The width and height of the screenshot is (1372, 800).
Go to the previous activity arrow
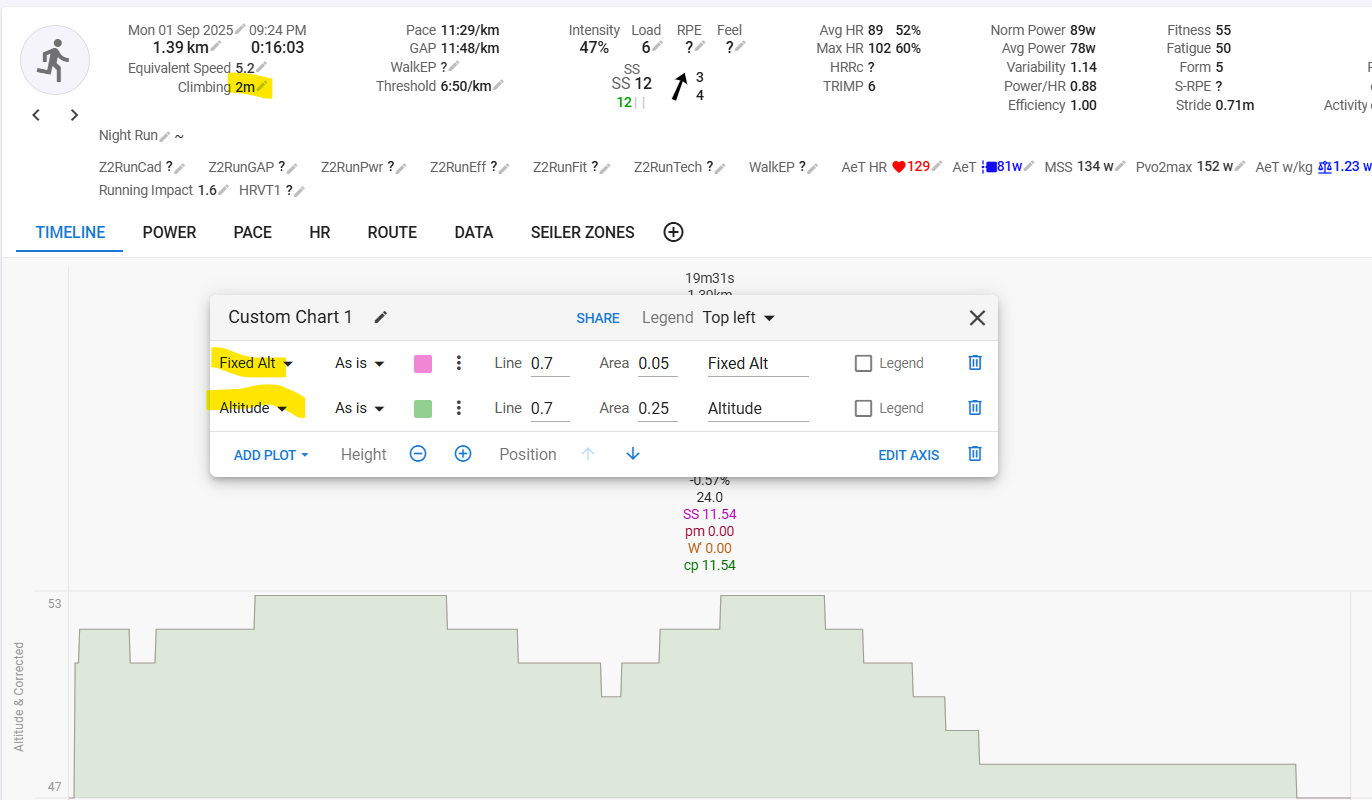click(36, 115)
